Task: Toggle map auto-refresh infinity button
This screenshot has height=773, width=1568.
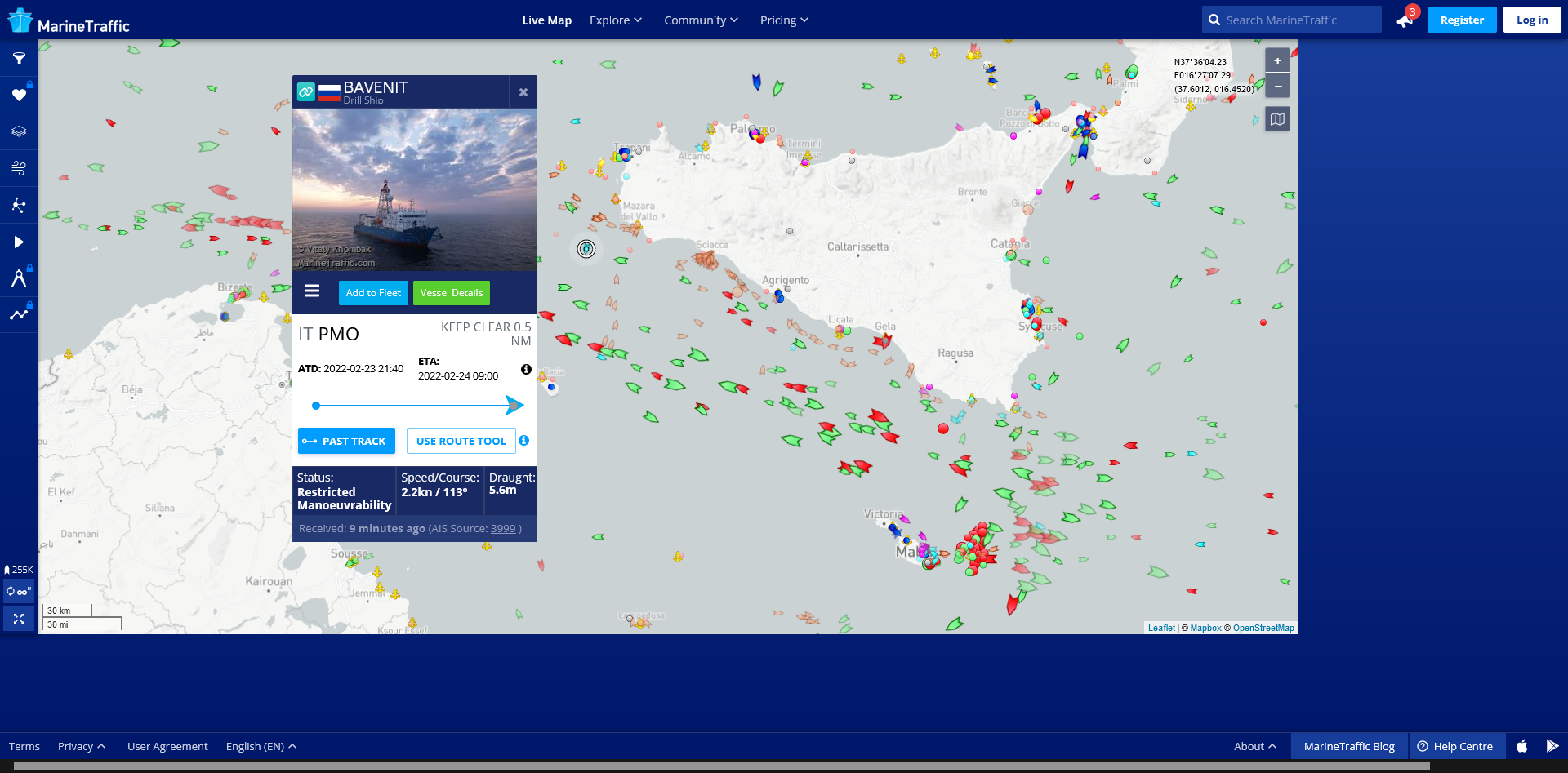Action: click(x=18, y=591)
